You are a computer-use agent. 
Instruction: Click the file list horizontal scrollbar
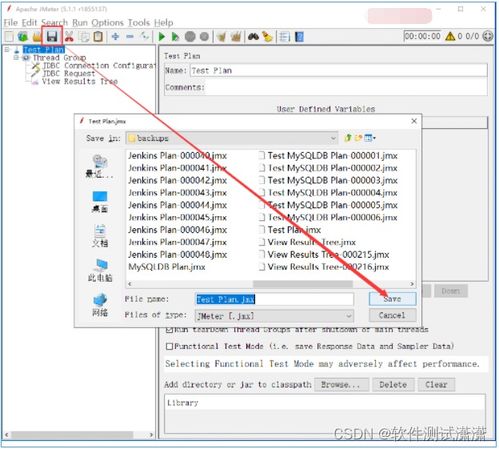pyautogui.click(x=271, y=284)
